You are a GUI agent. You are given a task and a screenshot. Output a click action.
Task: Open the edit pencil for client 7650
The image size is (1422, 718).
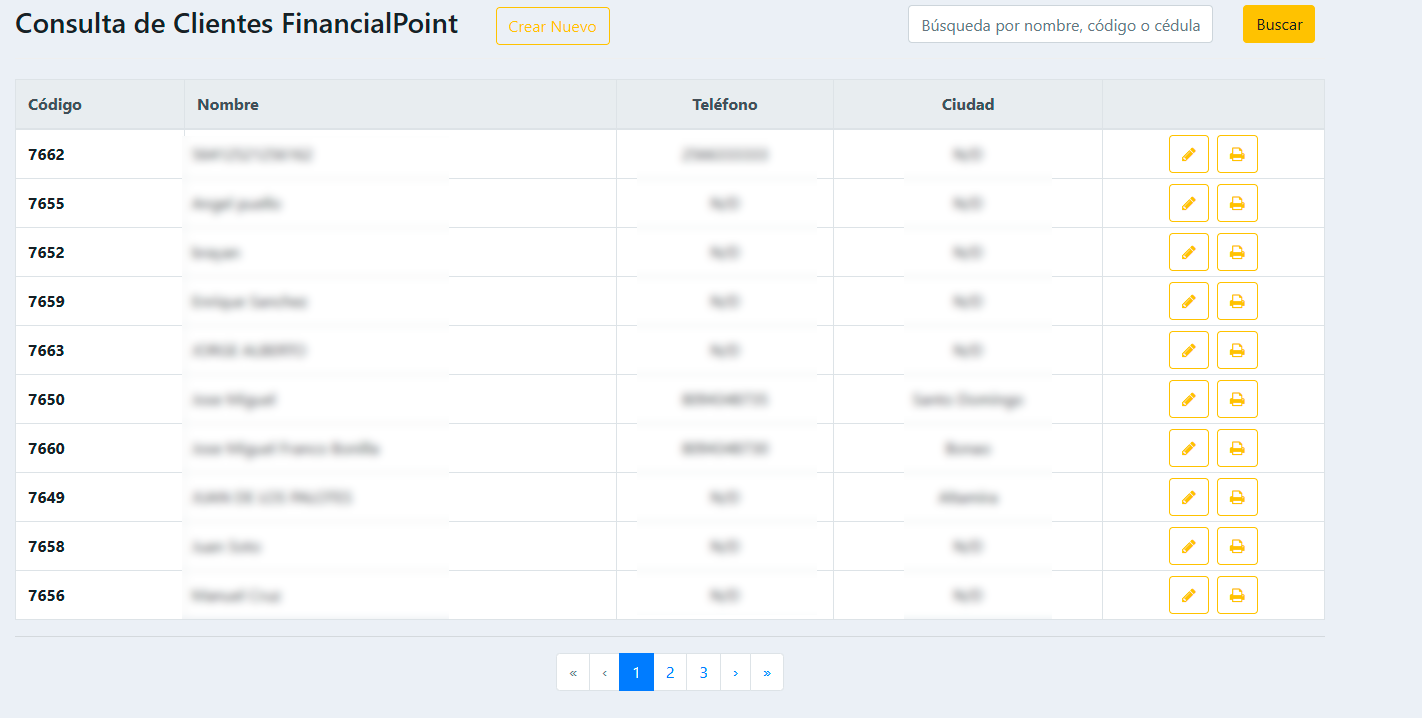[x=1188, y=399]
